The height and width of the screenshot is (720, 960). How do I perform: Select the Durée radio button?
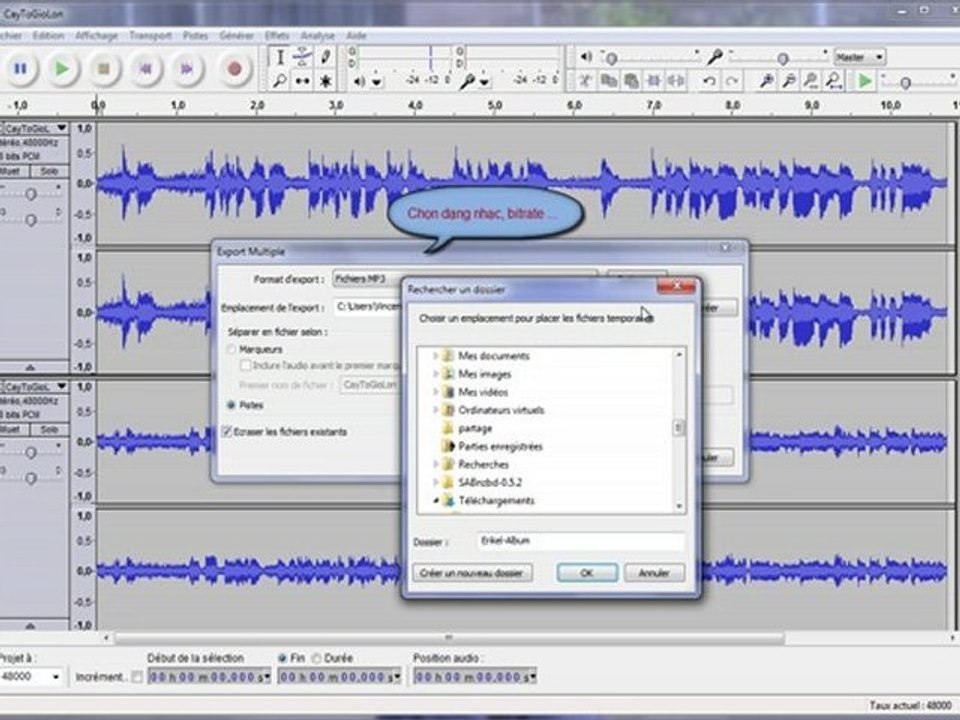(x=317, y=658)
